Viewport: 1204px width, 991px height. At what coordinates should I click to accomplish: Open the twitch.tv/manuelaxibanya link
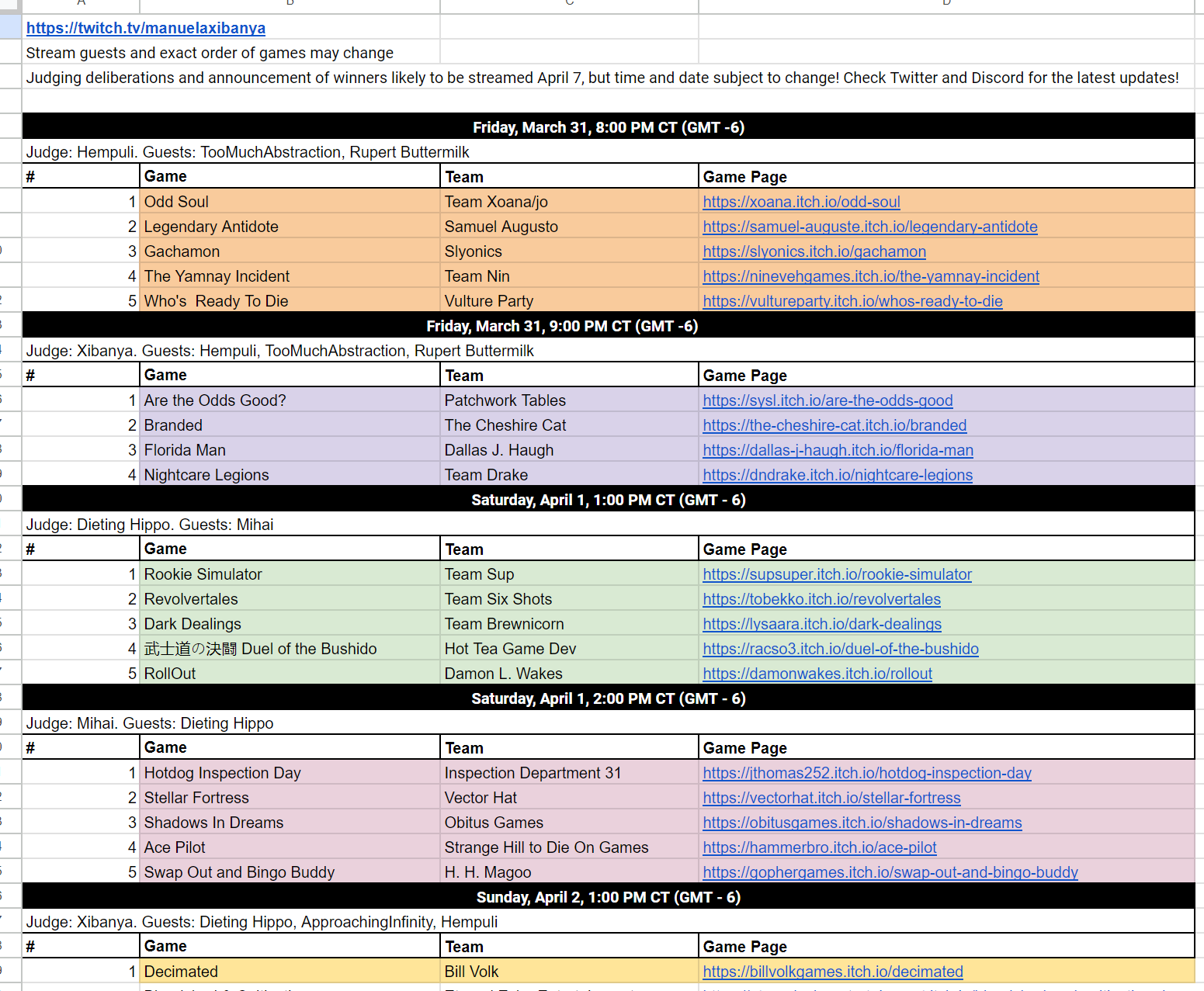[x=145, y=29]
